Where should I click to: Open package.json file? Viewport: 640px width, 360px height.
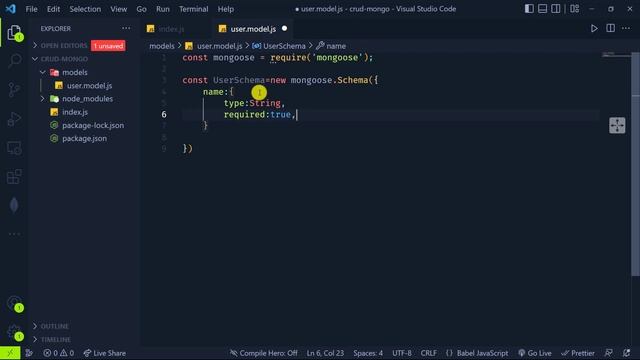pyautogui.click(x=84, y=138)
